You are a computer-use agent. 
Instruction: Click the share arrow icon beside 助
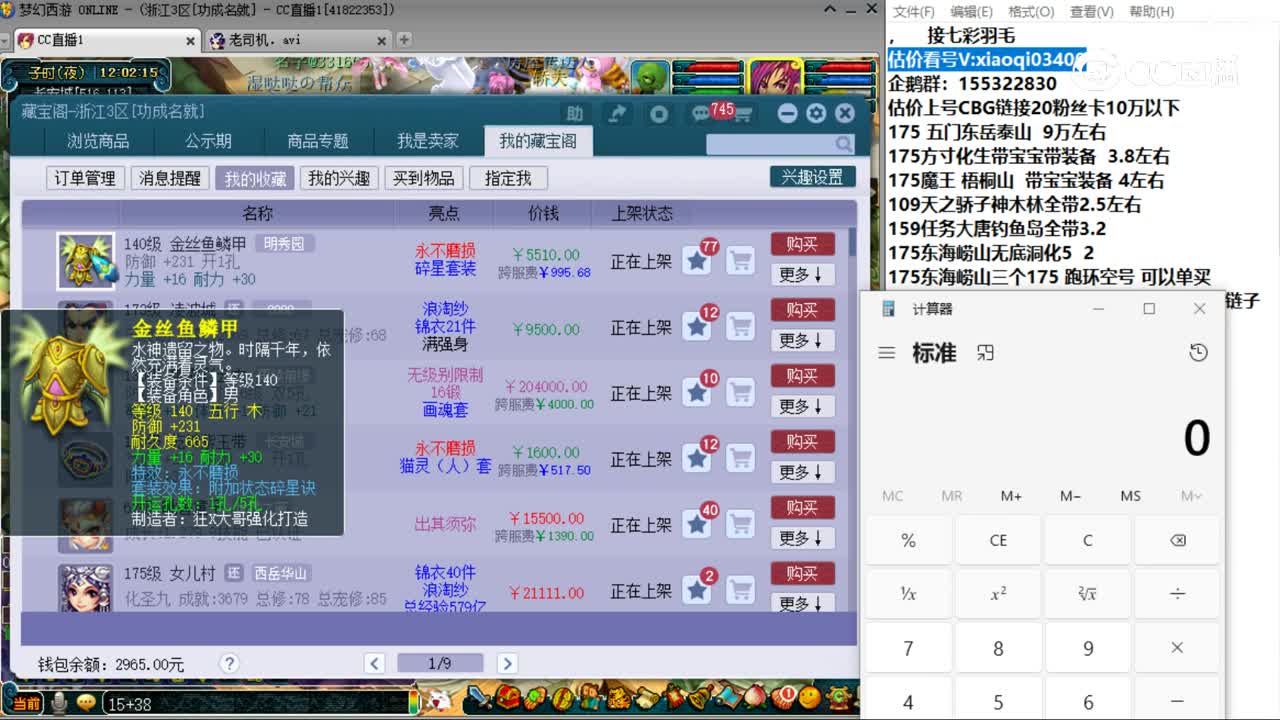617,113
